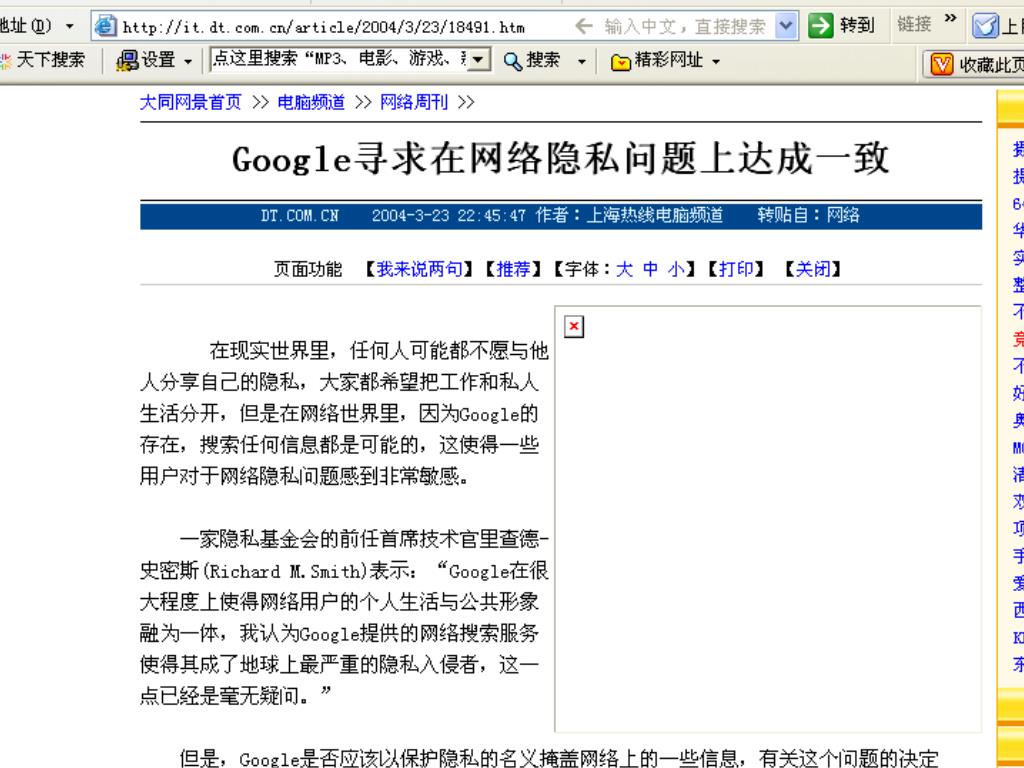1024x768 pixels.
Task: Click the broken image red X icon
Action: (573, 326)
